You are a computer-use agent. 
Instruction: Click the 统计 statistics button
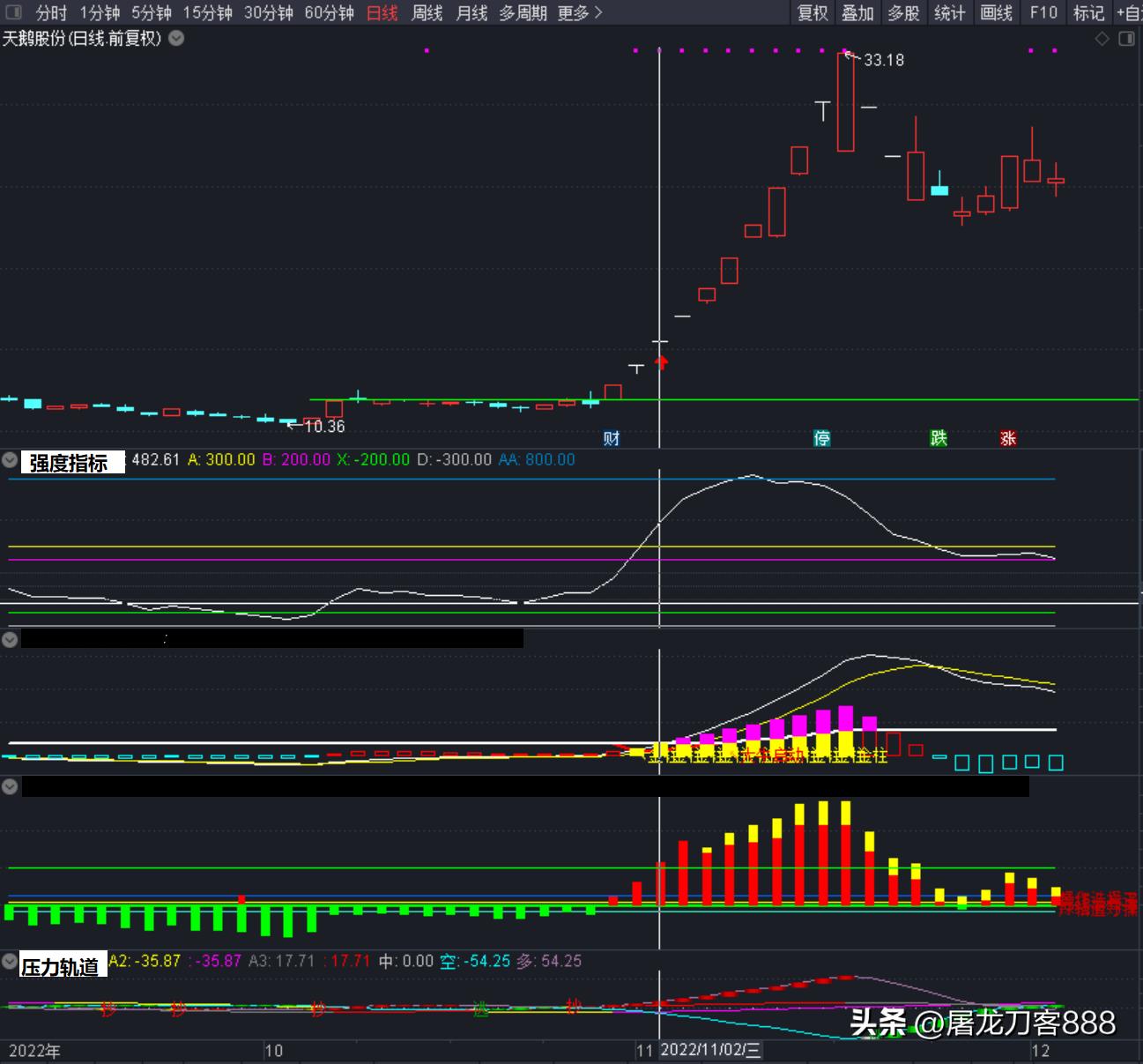[949, 12]
